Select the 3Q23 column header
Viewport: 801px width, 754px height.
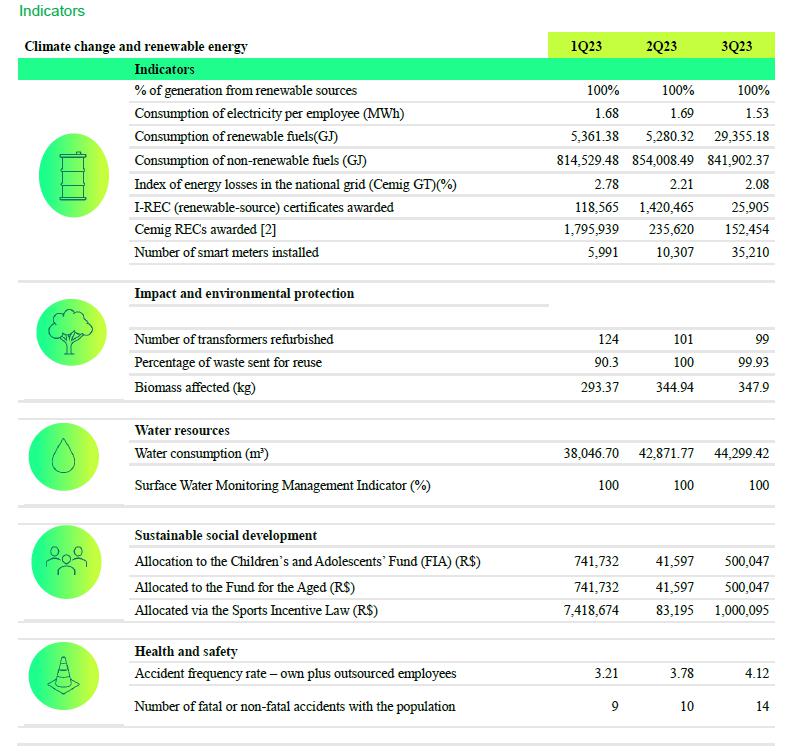pos(737,46)
